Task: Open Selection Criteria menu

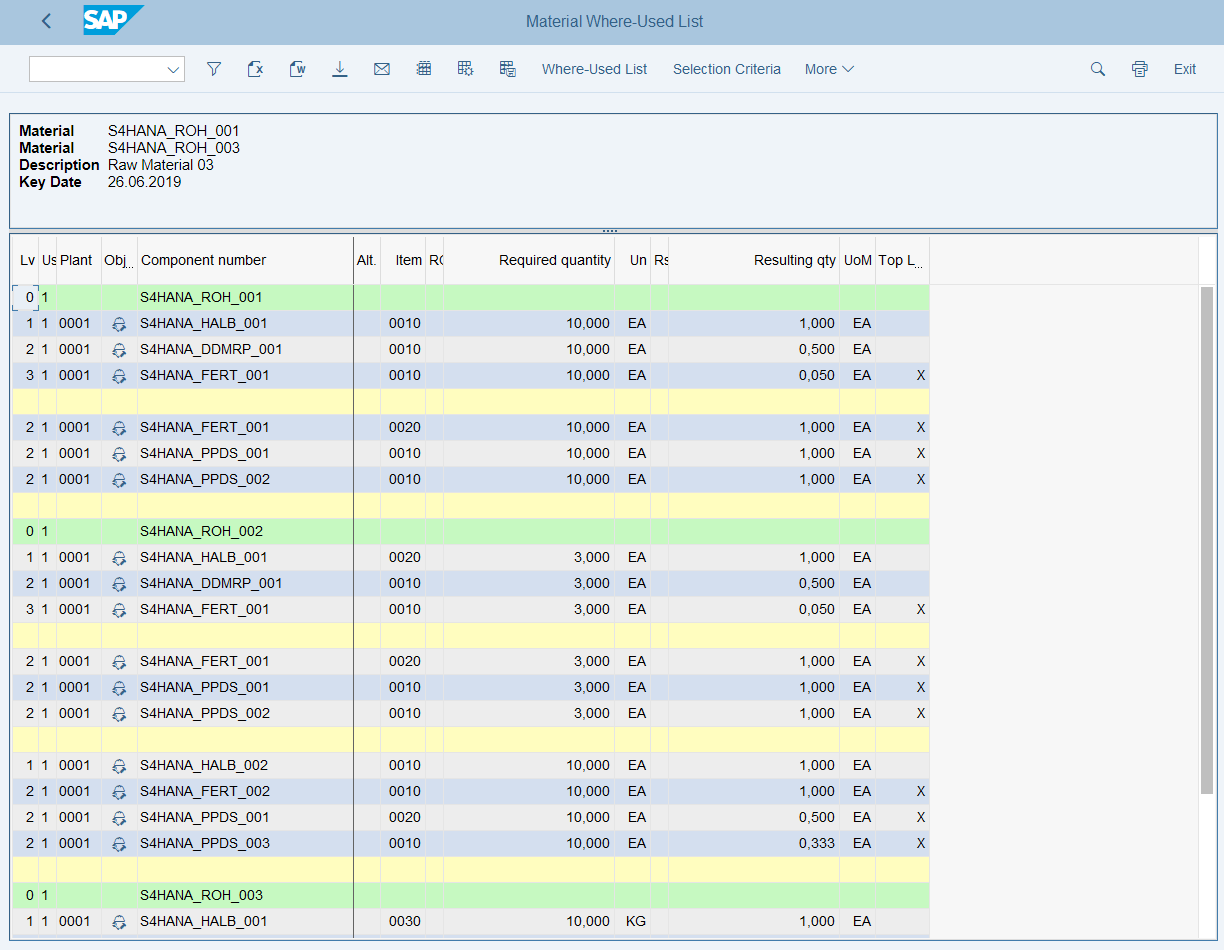Action: 726,69
